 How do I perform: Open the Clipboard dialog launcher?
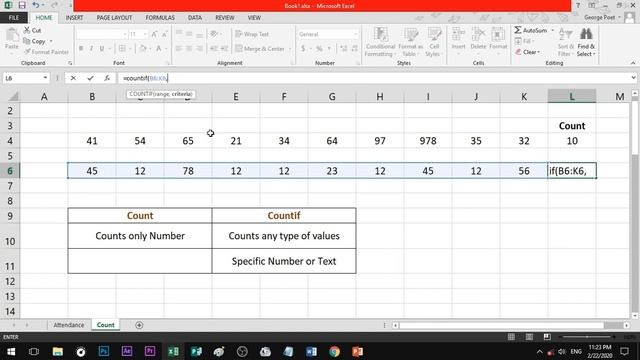70,63
